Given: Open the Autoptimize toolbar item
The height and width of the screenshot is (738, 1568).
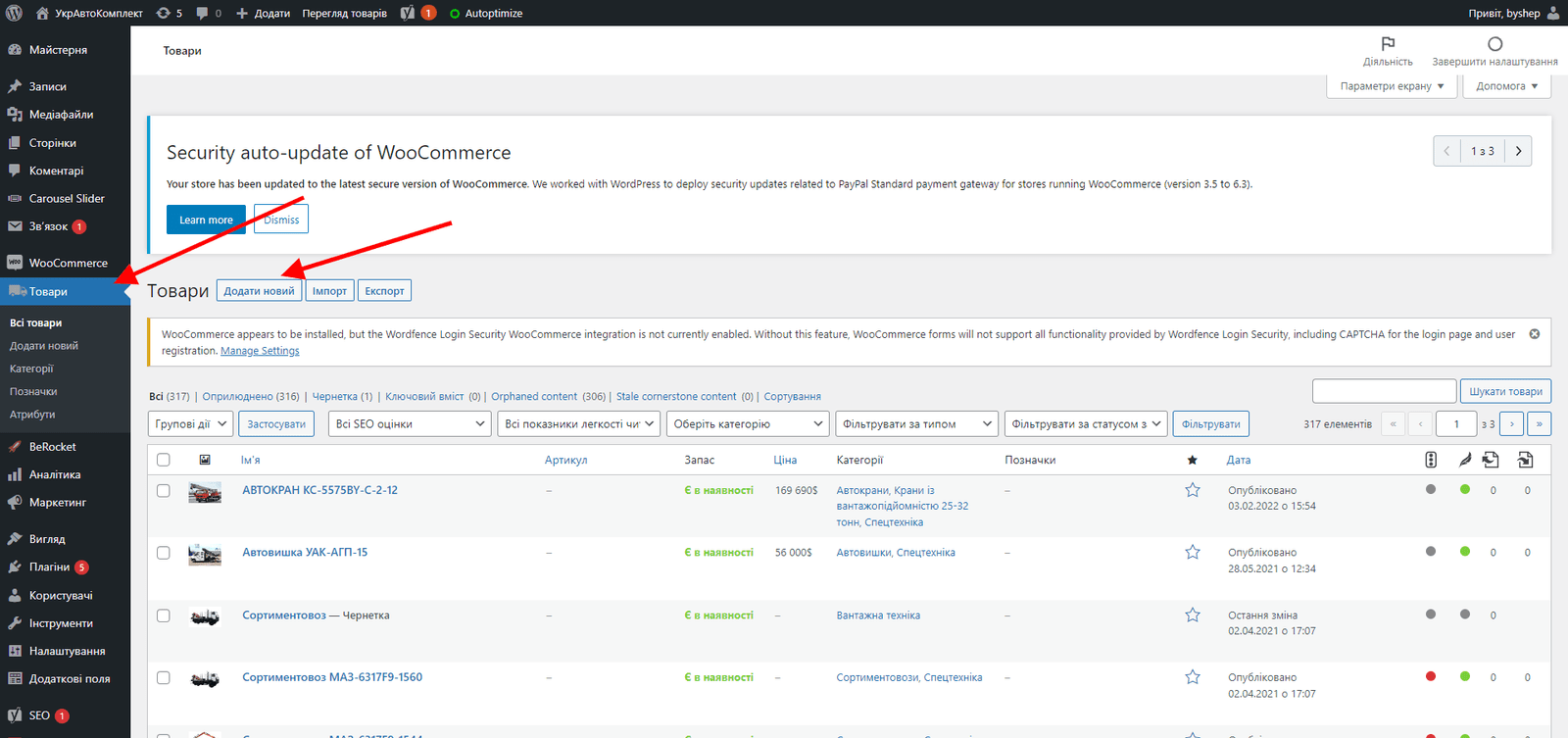Looking at the screenshot, I should click(486, 13).
